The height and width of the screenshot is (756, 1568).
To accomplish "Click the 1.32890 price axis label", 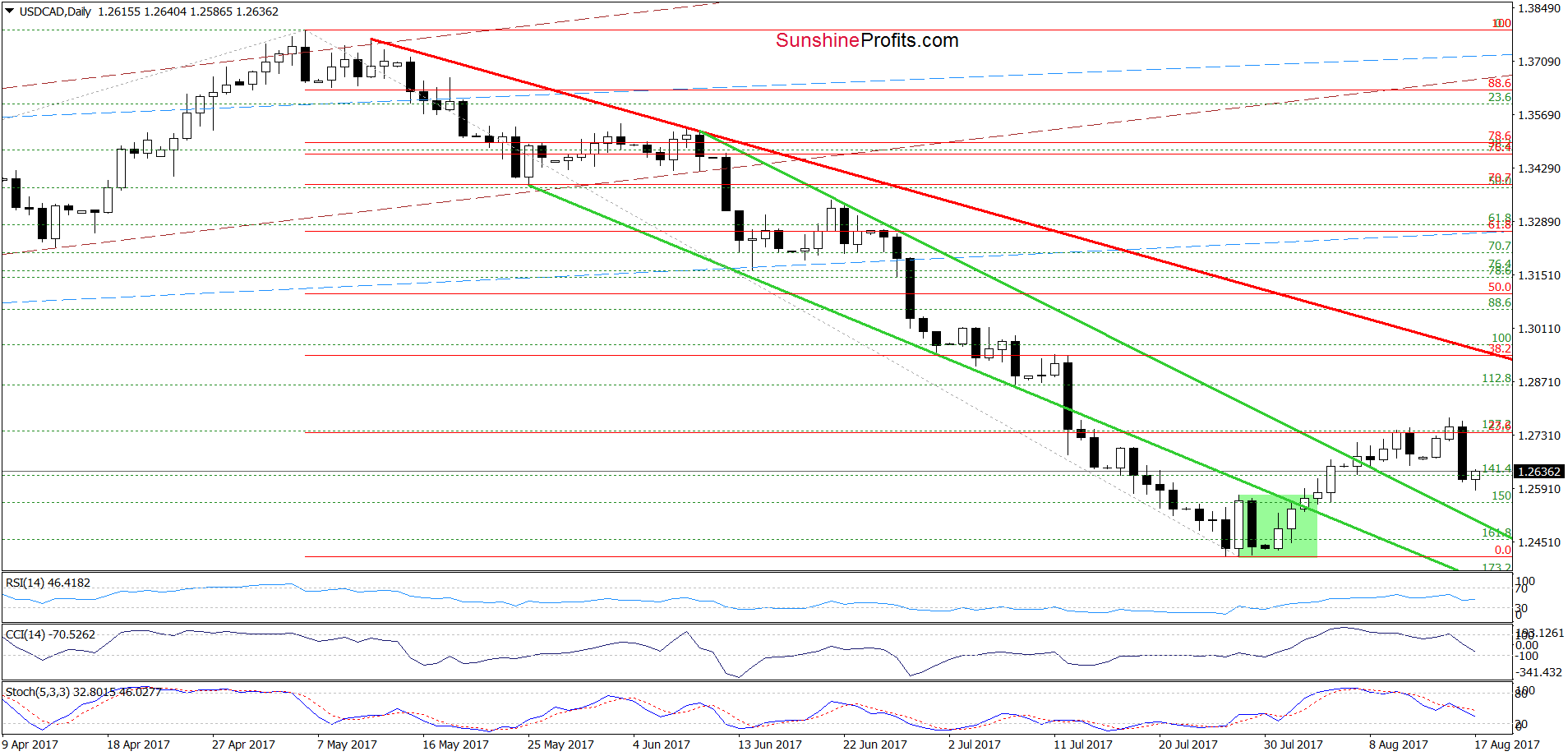I will pos(1538,222).
